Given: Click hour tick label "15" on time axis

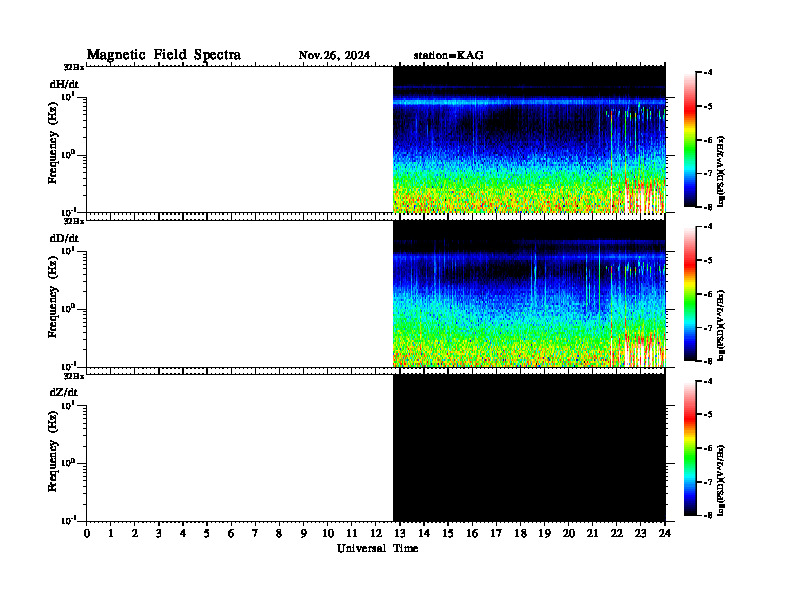Looking at the screenshot, I should 448,534.
